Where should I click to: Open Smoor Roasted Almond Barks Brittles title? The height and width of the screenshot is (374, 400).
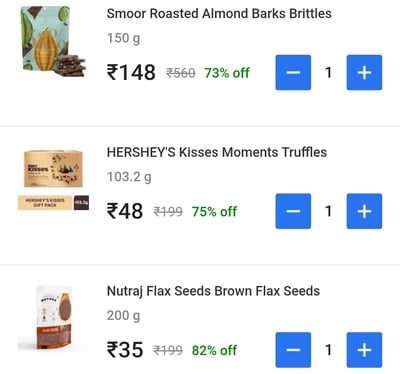pos(219,14)
